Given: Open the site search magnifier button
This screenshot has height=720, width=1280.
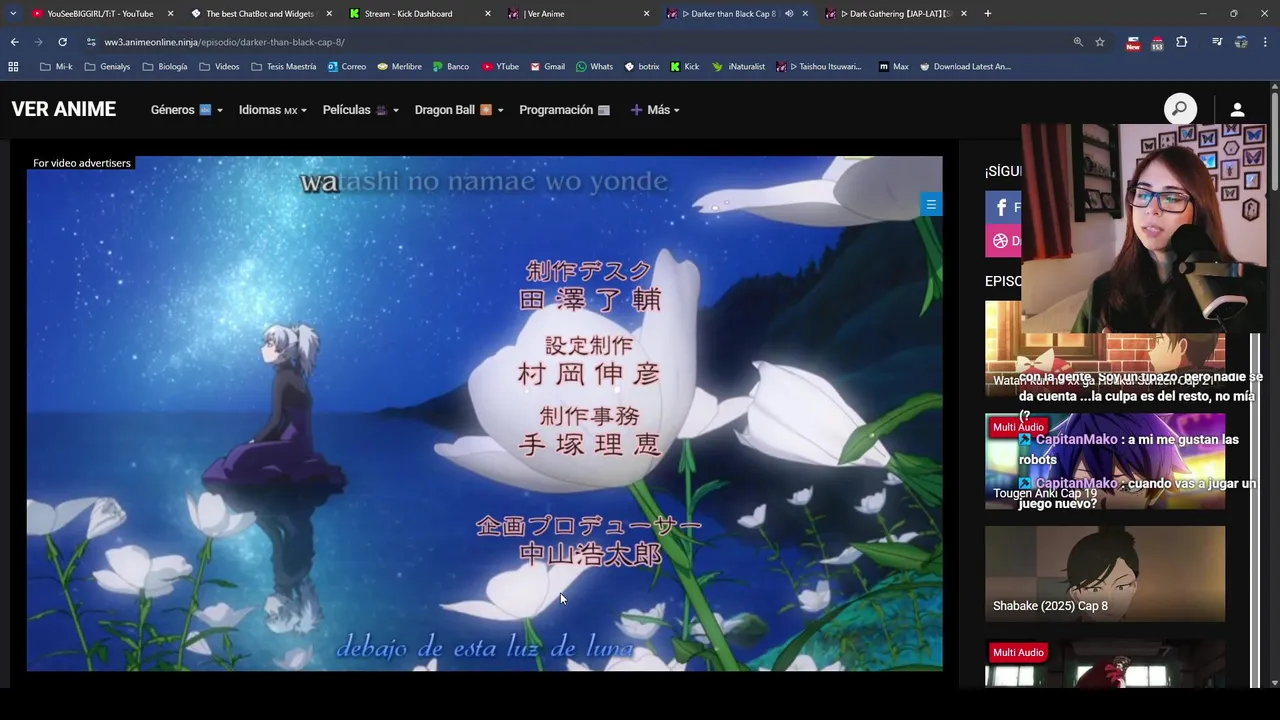Looking at the screenshot, I should pyautogui.click(x=1180, y=109).
